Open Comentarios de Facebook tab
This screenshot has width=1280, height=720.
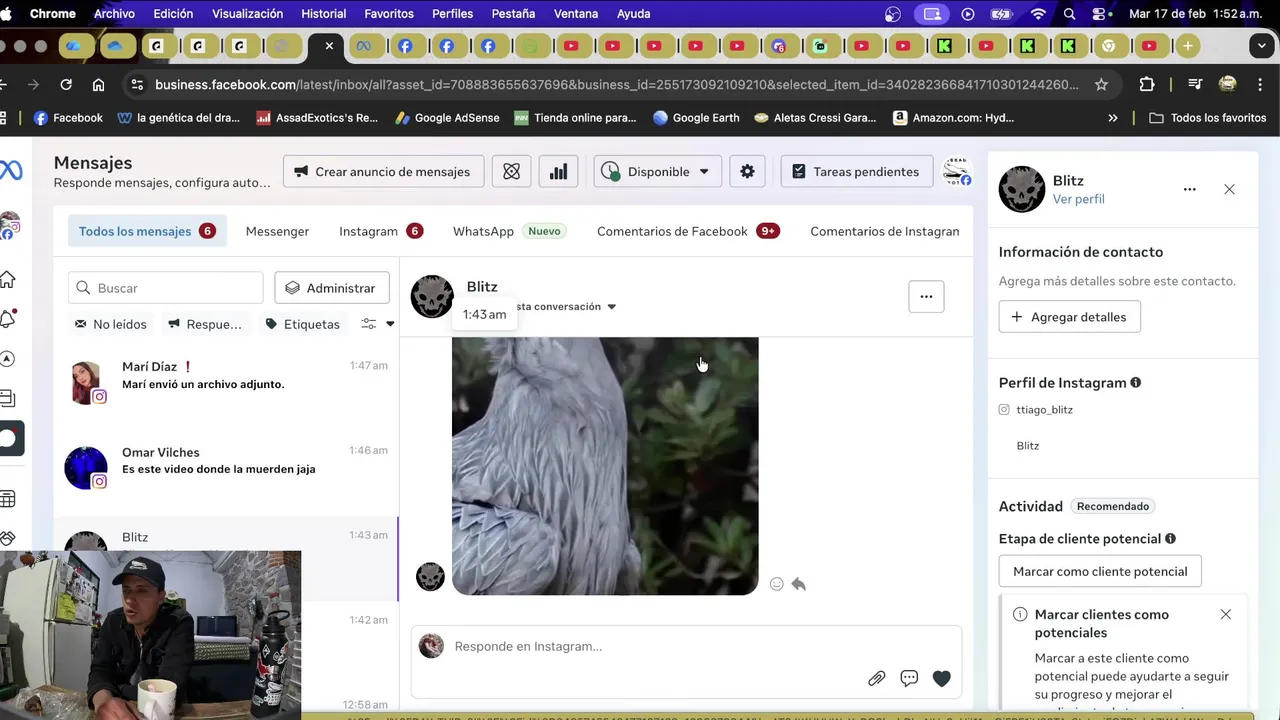pos(688,231)
